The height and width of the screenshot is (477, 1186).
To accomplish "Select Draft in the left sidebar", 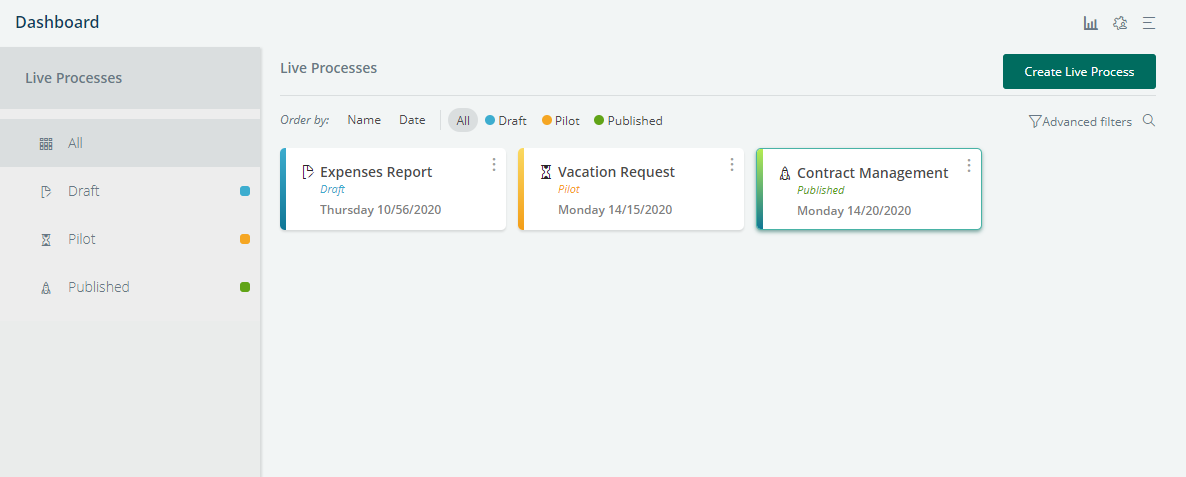I will [130, 191].
